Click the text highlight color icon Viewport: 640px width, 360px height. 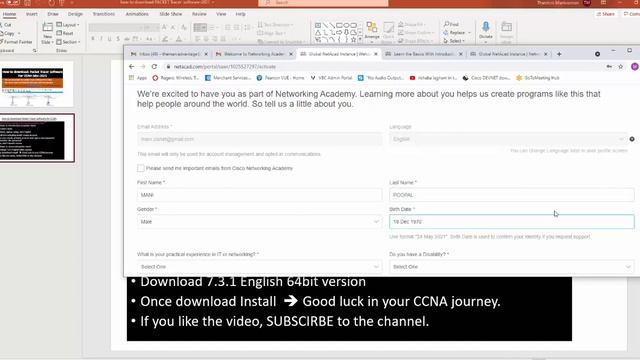[x=165, y=39]
